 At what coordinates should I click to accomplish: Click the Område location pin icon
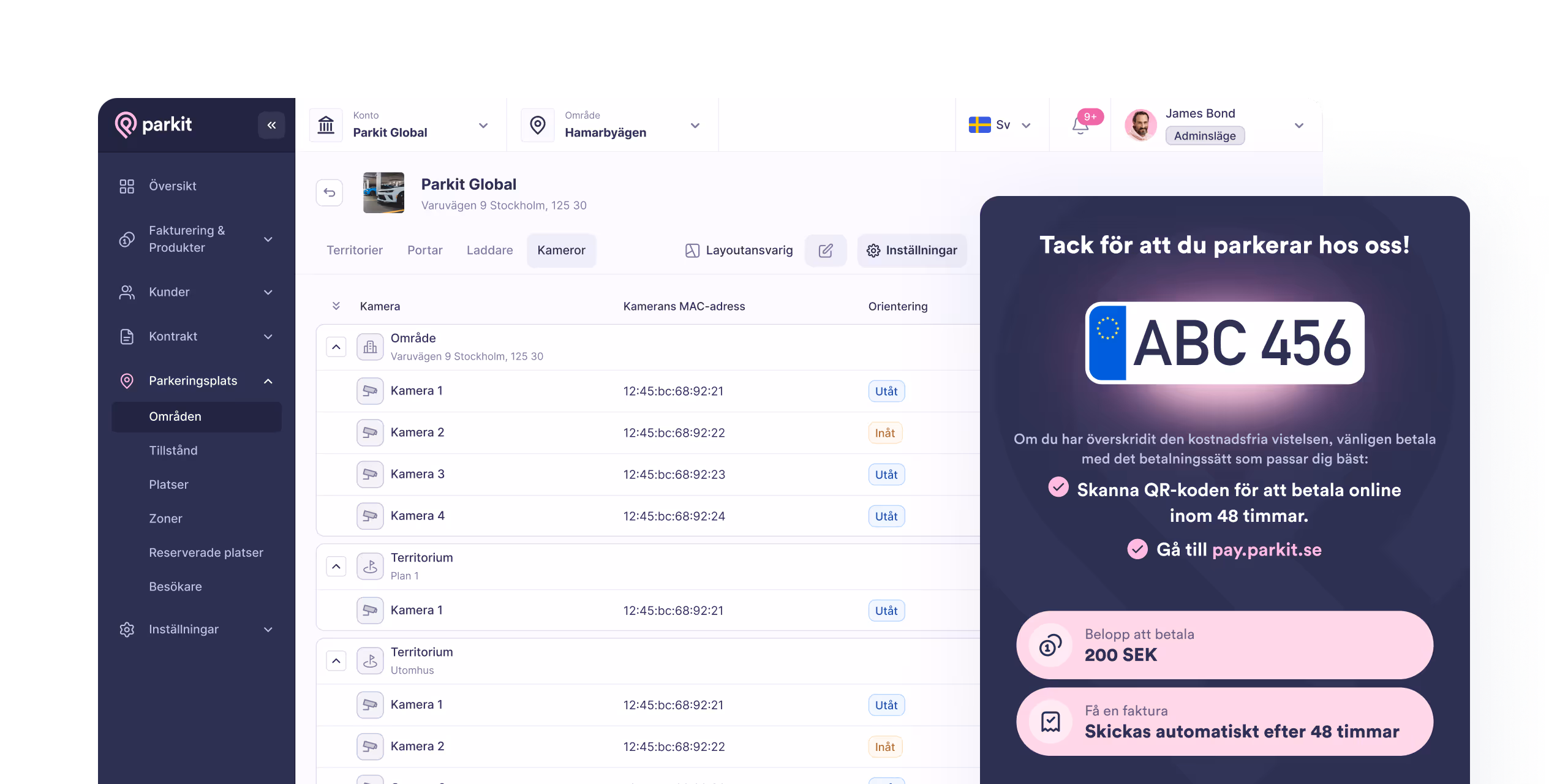pyautogui.click(x=537, y=125)
